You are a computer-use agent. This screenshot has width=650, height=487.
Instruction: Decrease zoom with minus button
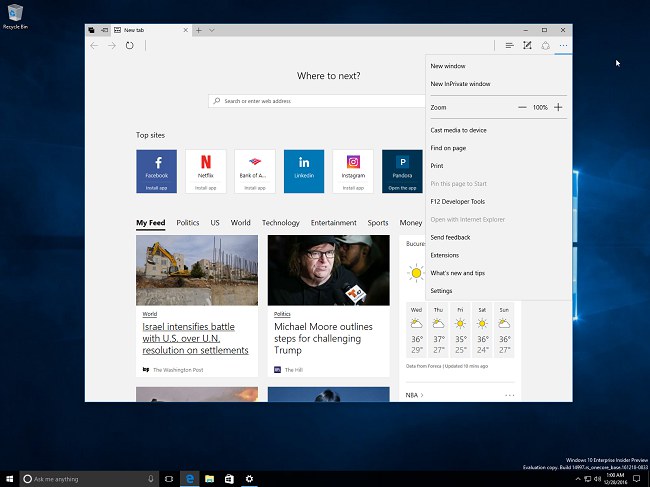point(522,107)
